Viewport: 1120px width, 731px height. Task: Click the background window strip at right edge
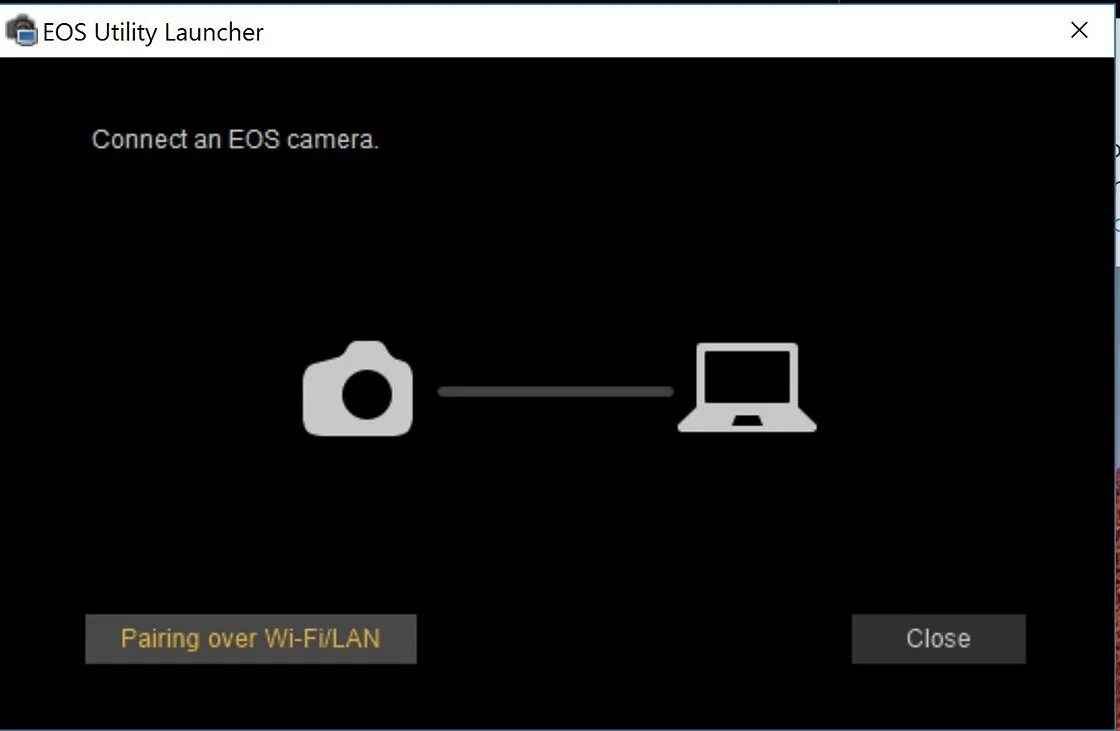click(x=1116, y=357)
